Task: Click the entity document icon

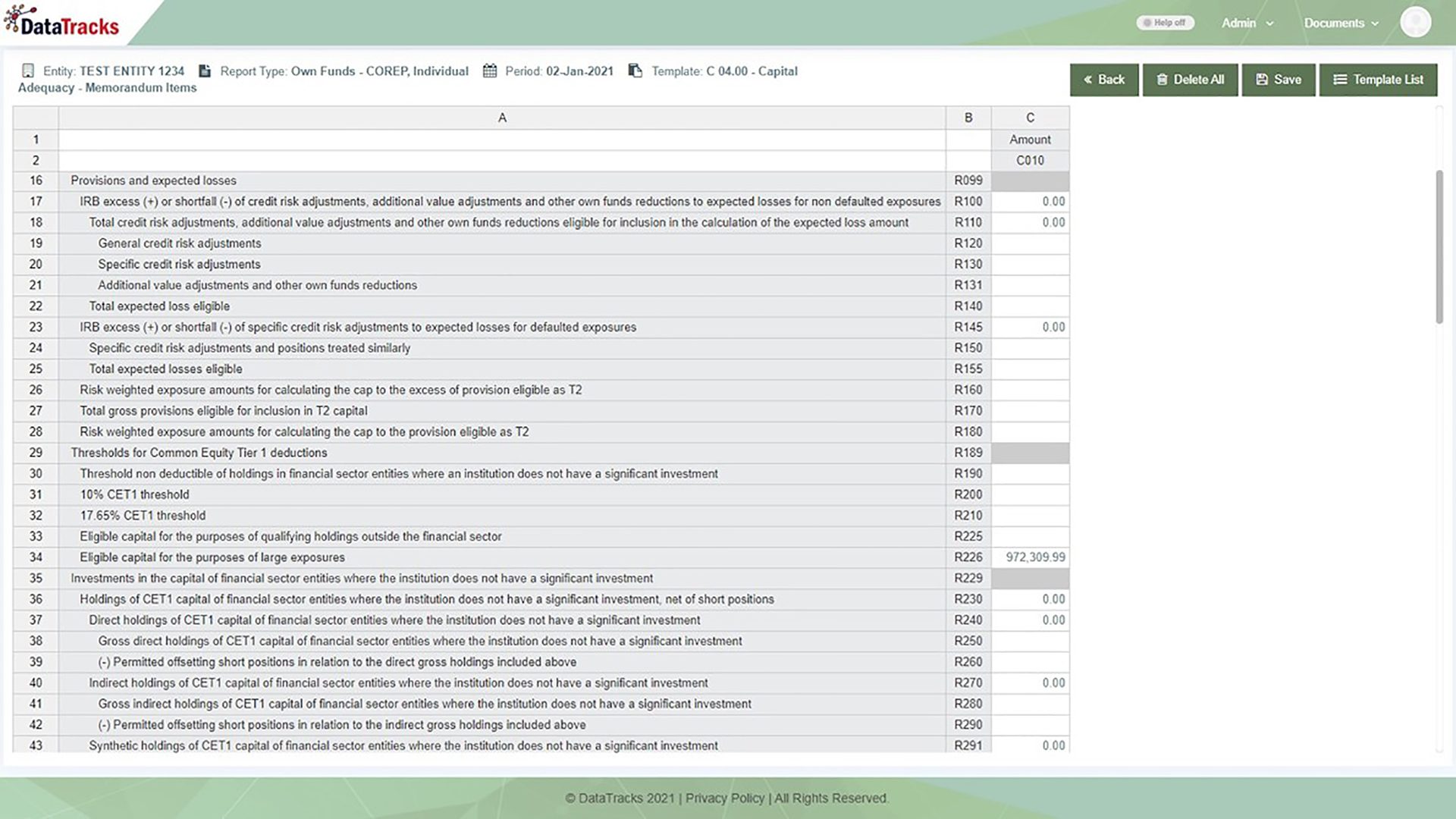Action: pos(28,71)
